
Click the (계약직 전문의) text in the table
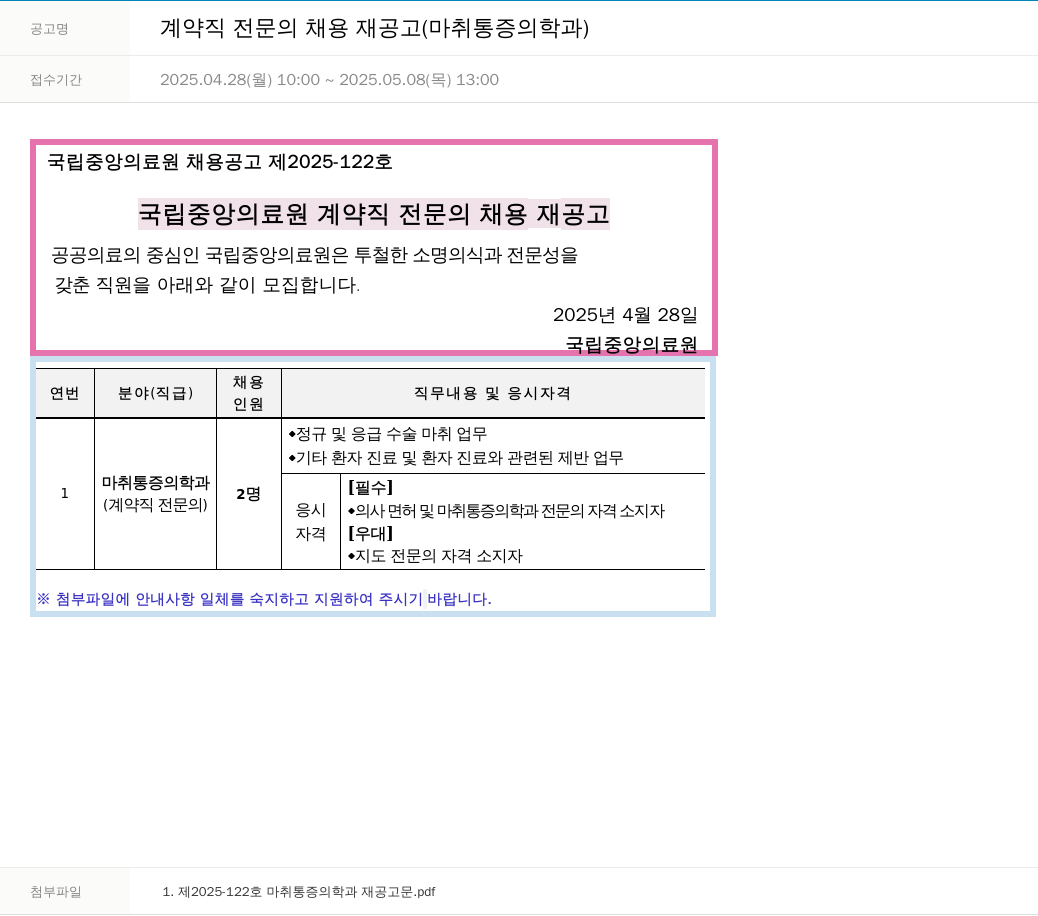[x=156, y=505]
